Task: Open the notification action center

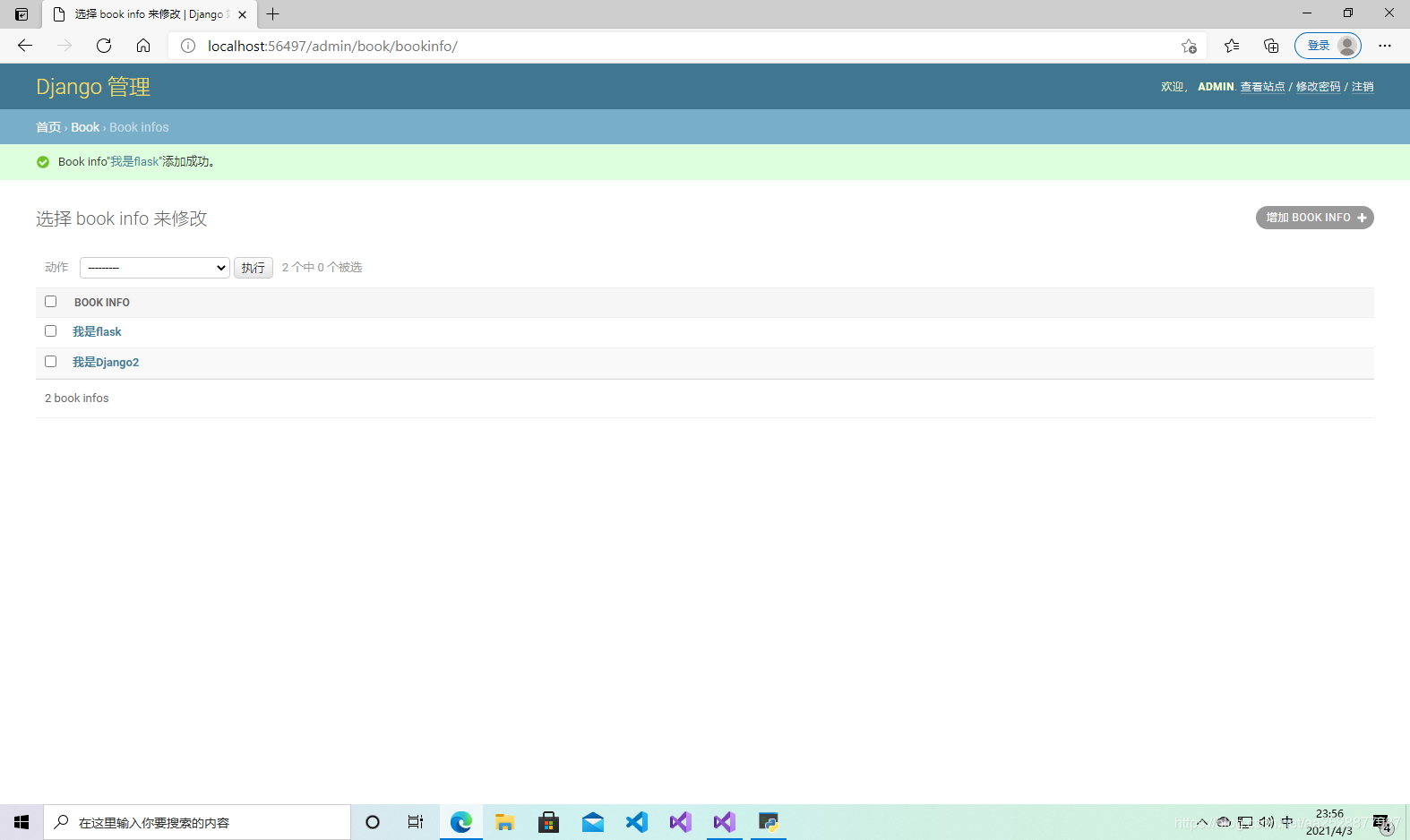Action: [x=1382, y=822]
